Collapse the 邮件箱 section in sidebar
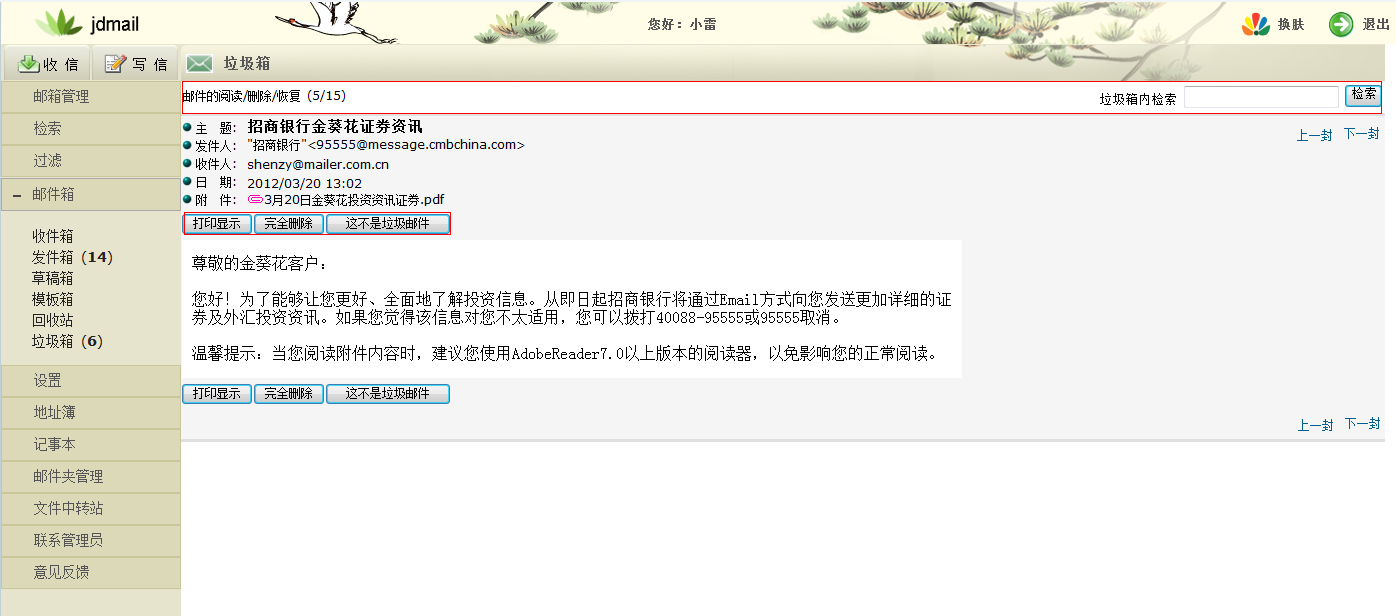This screenshot has width=1396, height=616. pos(17,195)
